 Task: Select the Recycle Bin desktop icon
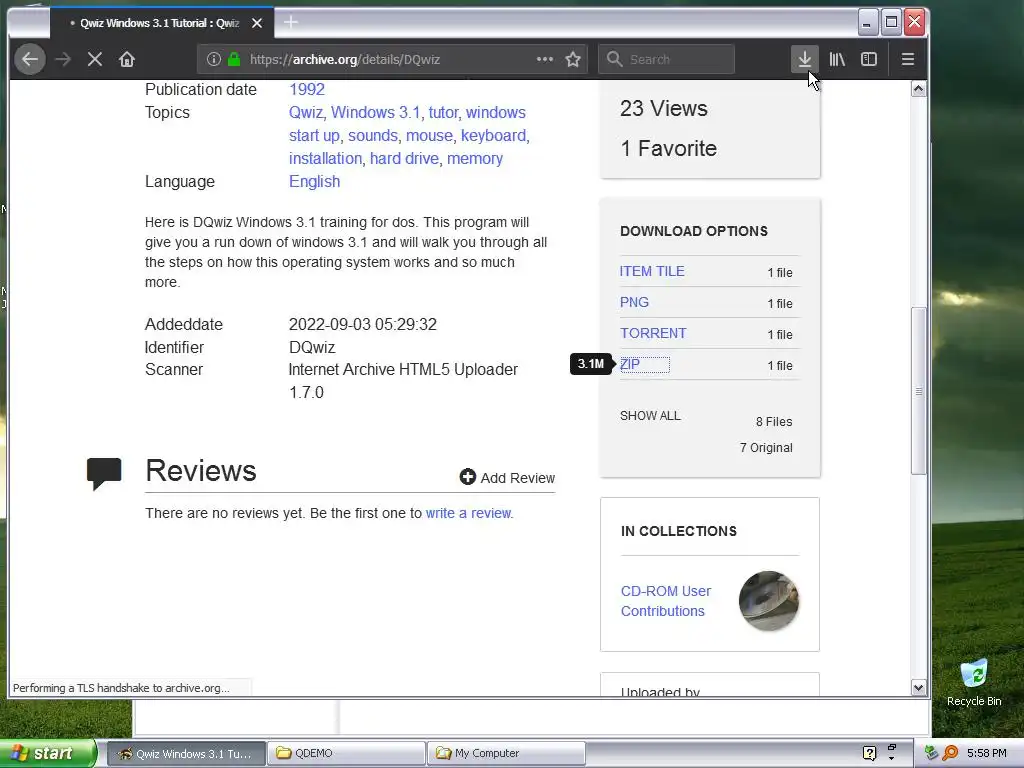pos(974,682)
